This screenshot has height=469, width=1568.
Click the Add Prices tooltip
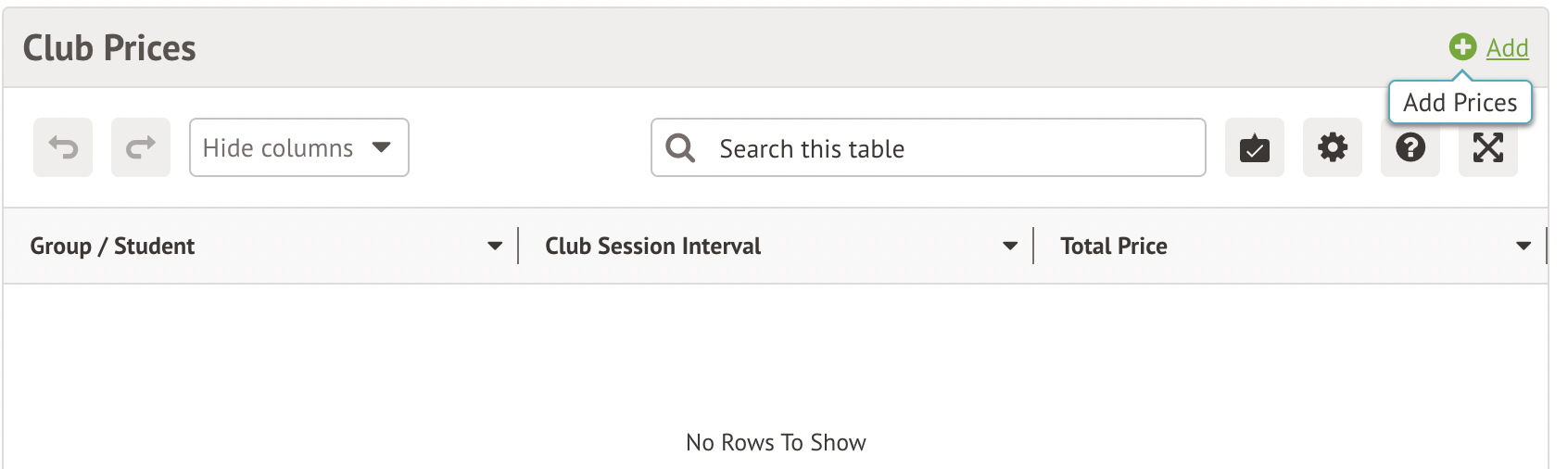1460,103
